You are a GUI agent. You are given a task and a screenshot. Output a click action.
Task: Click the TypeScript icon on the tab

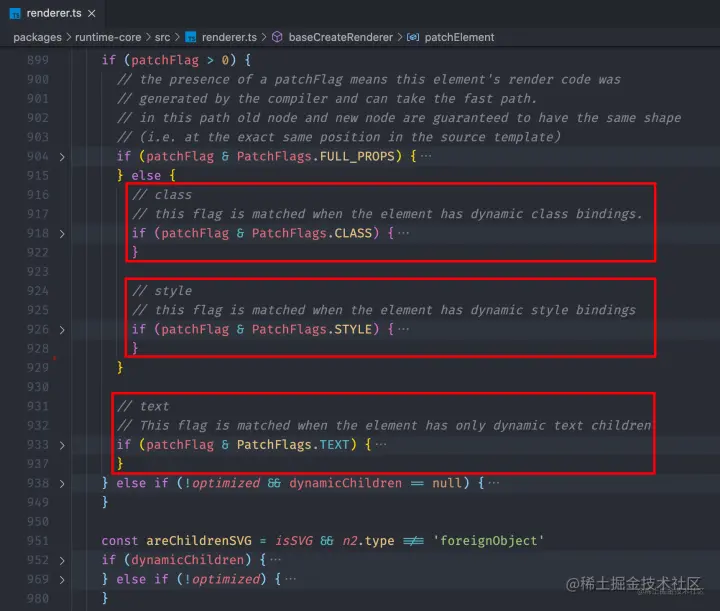click(15, 14)
